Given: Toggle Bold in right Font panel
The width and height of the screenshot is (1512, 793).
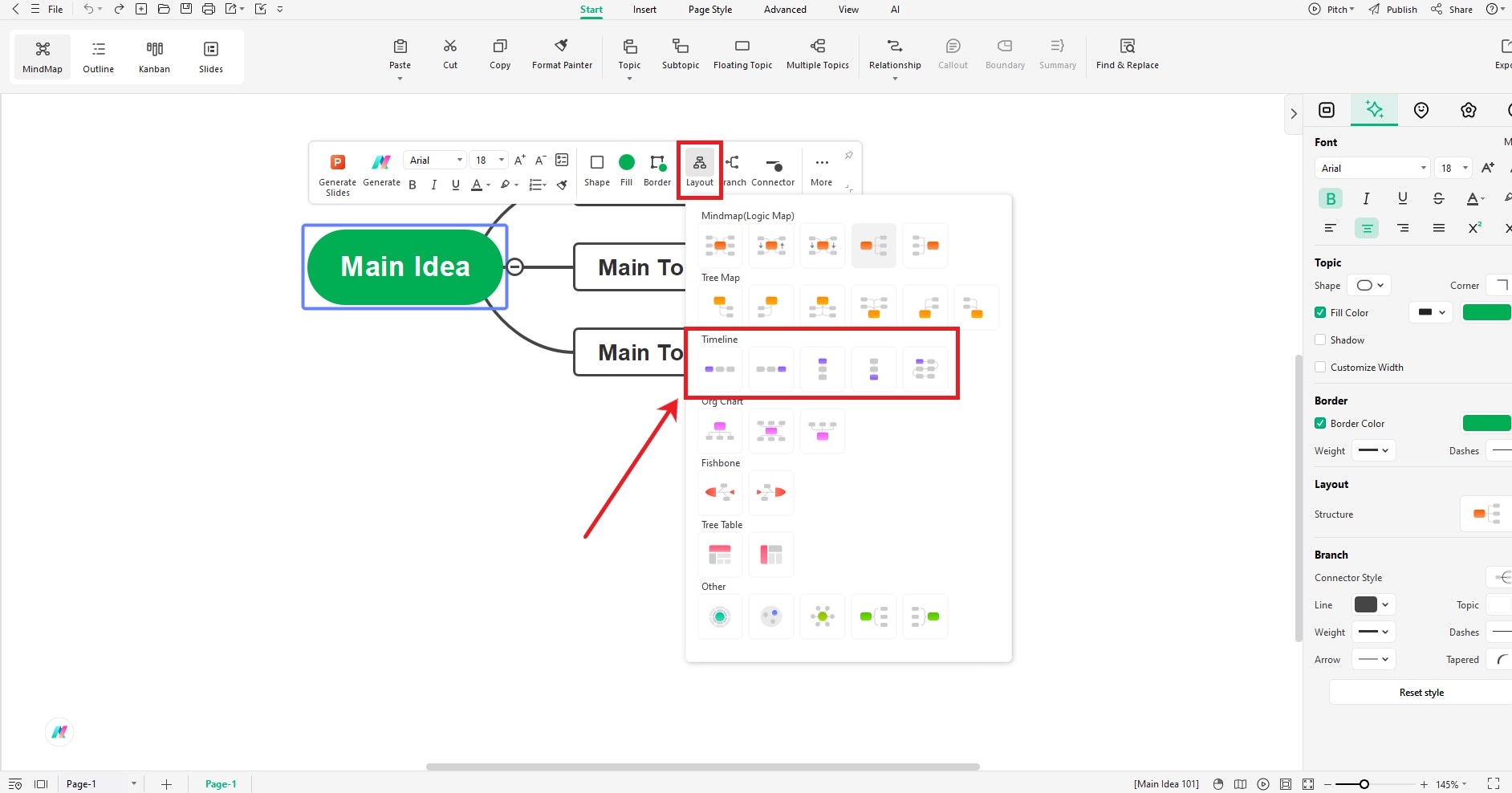Looking at the screenshot, I should [1331, 198].
